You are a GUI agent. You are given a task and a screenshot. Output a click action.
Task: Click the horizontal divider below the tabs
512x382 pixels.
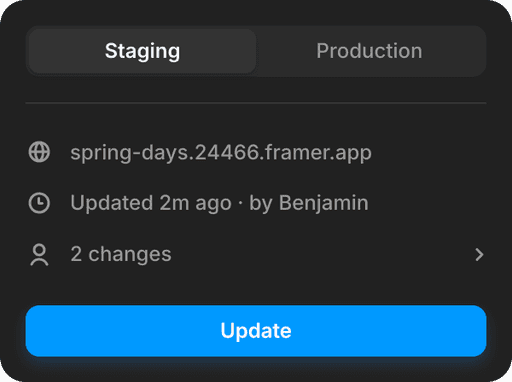pos(256,103)
